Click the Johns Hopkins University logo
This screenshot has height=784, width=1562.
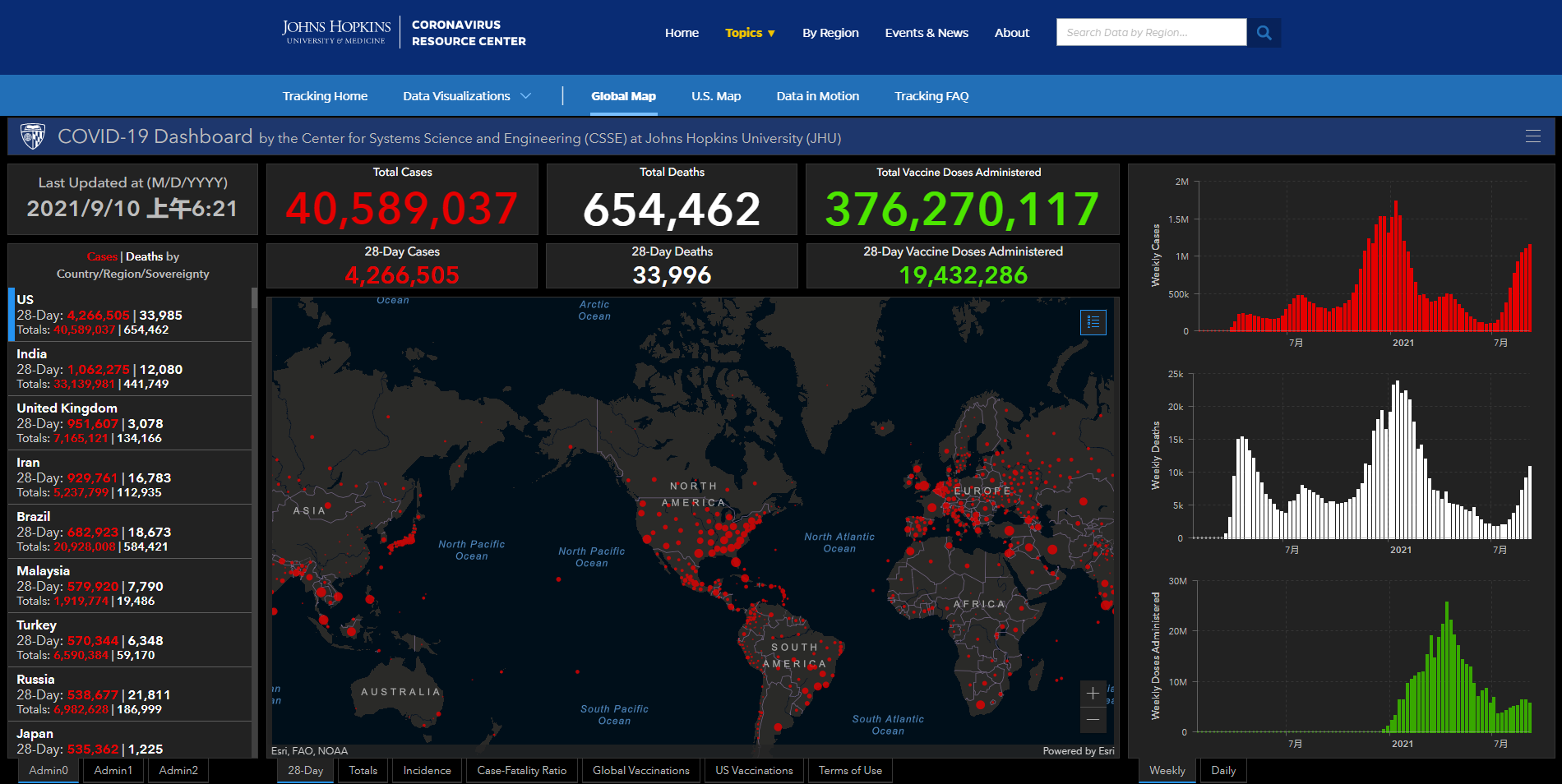[x=336, y=32]
